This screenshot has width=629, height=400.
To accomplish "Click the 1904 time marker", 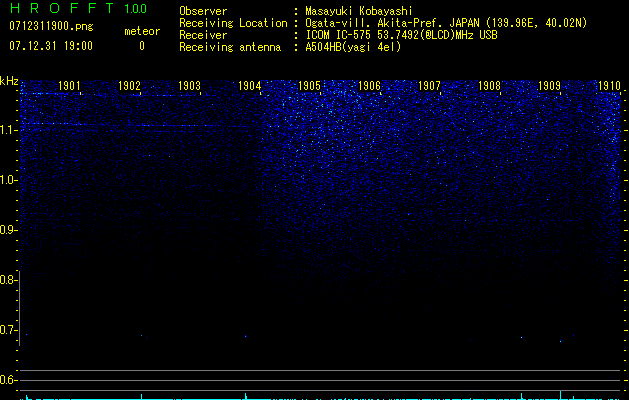I will point(250,85).
